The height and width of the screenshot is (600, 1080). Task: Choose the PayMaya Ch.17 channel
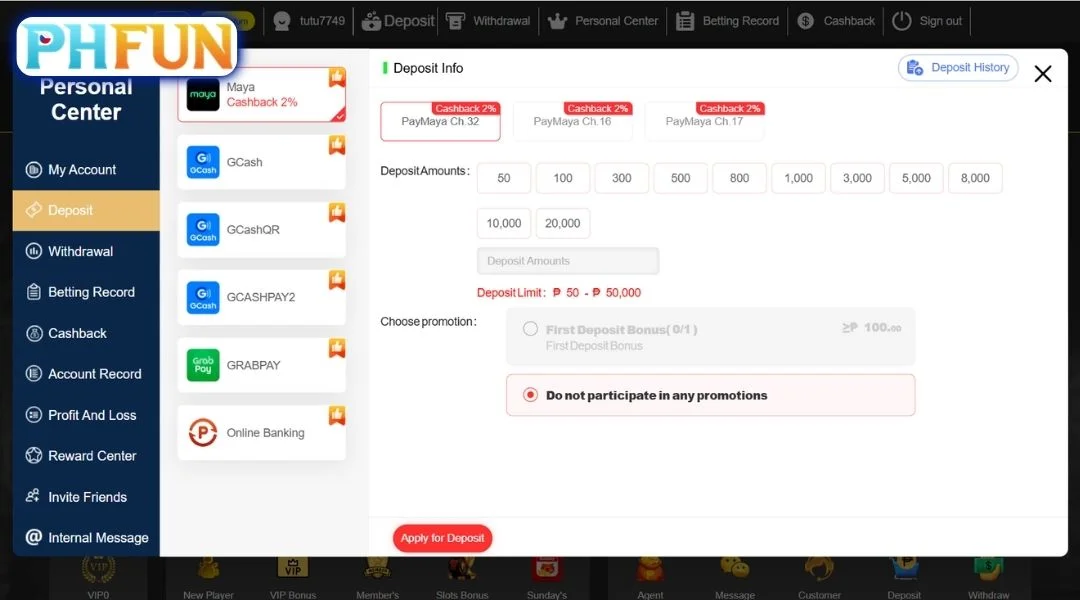coord(705,121)
